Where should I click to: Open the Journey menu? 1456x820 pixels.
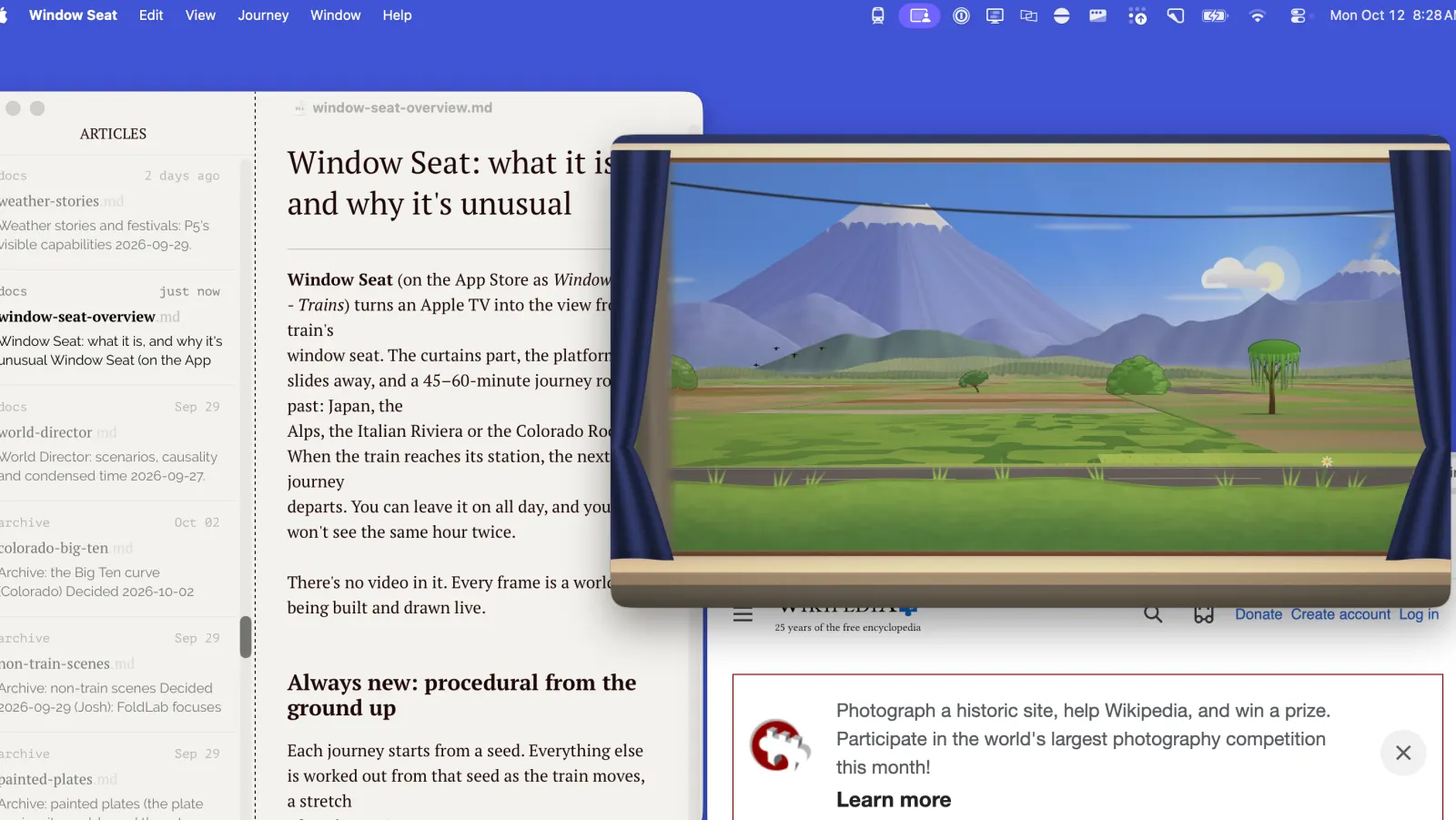(x=263, y=15)
